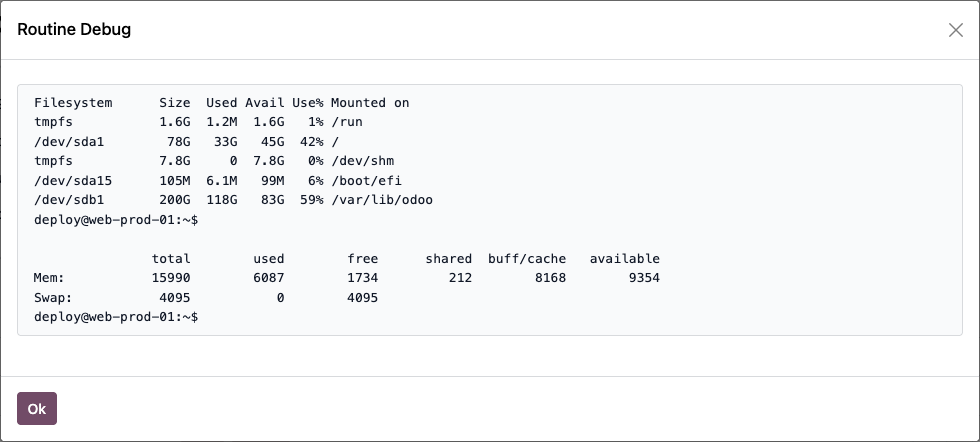Click the '83G' available value
This screenshot has width=980, height=442.
(272, 200)
